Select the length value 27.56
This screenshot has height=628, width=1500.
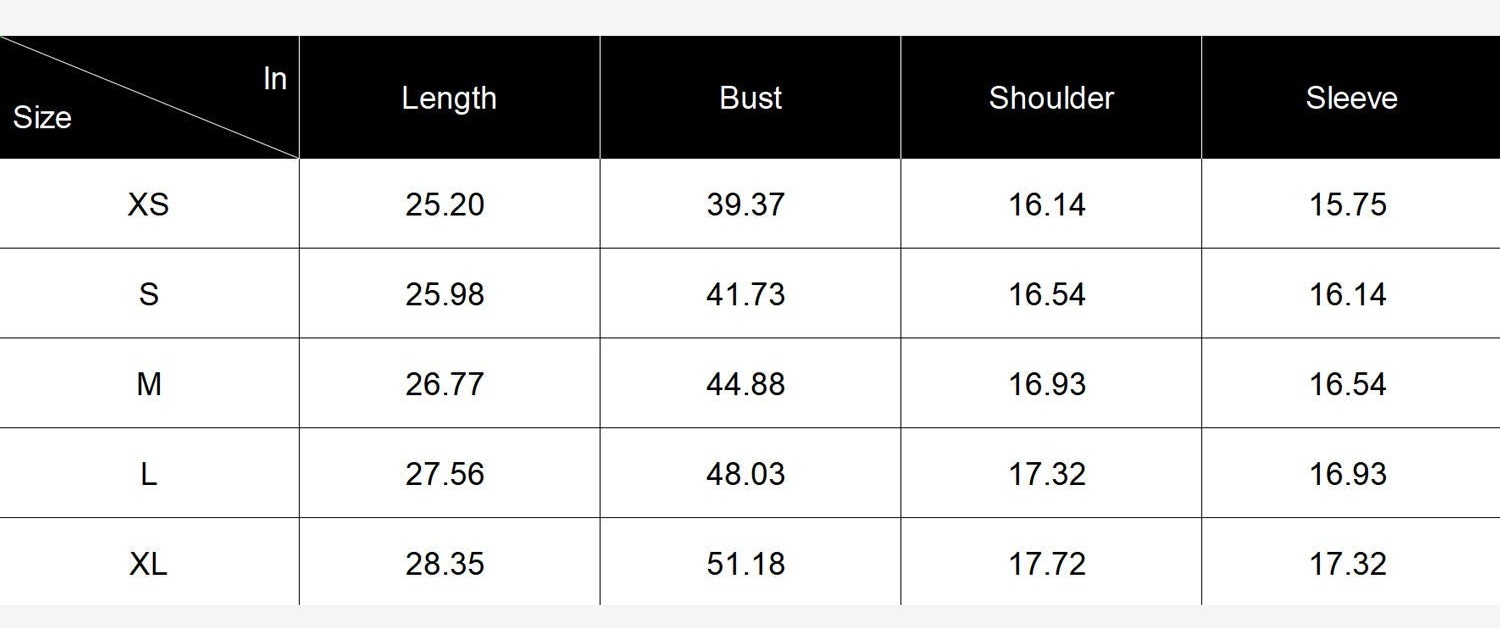(445, 474)
